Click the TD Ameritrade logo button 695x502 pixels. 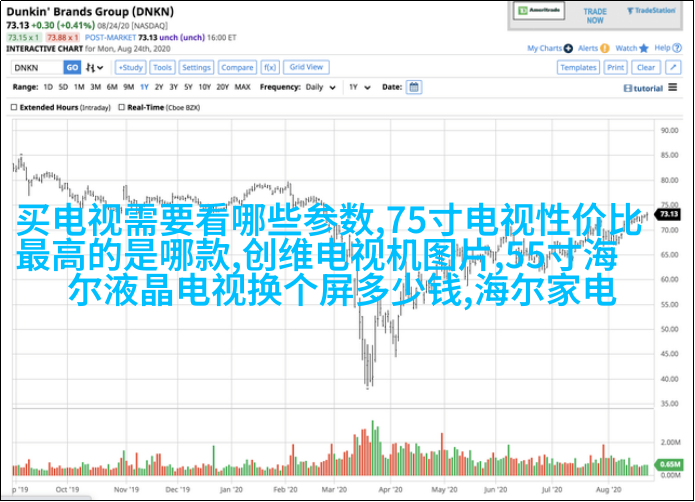pyautogui.click(x=539, y=10)
